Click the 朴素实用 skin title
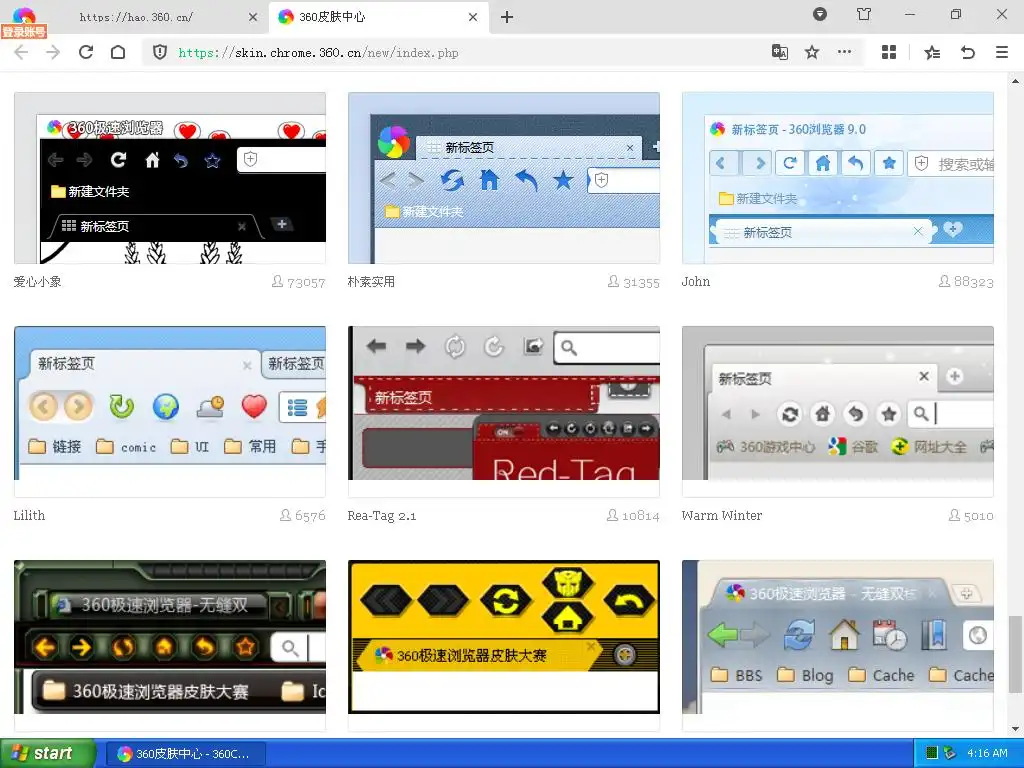 [x=371, y=281]
